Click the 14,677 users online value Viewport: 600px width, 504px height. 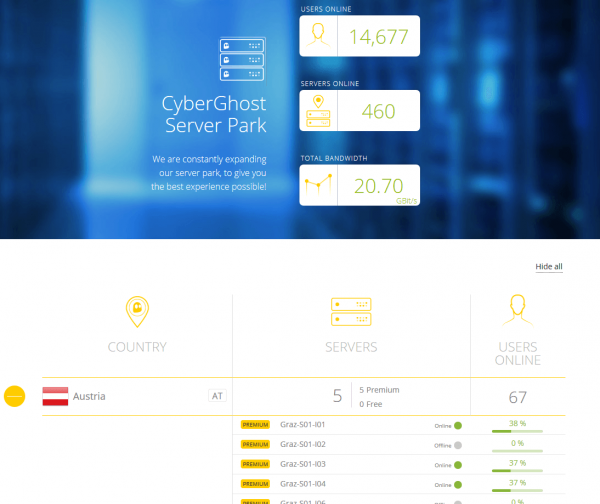click(x=379, y=37)
